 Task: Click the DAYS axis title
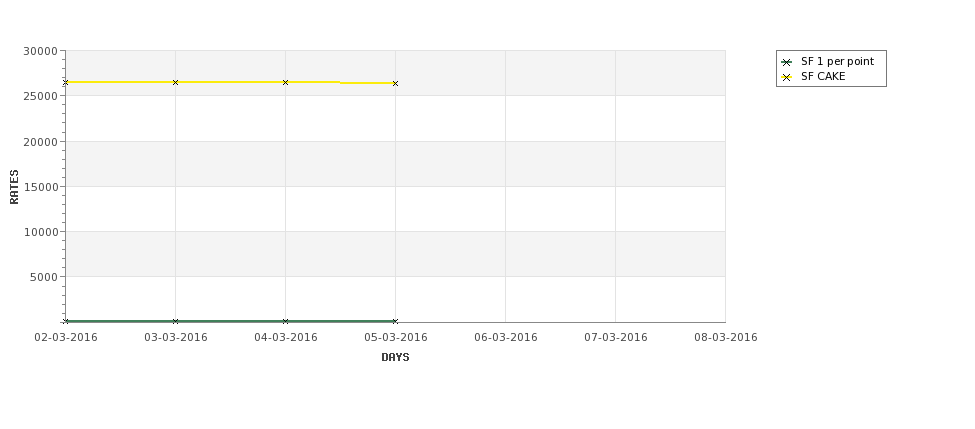395,357
